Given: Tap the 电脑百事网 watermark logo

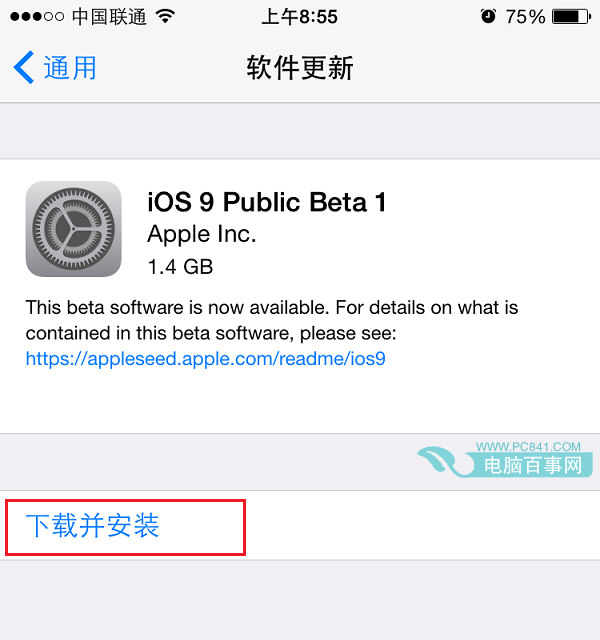Looking at the screenshot, I should tap(533, 465).
